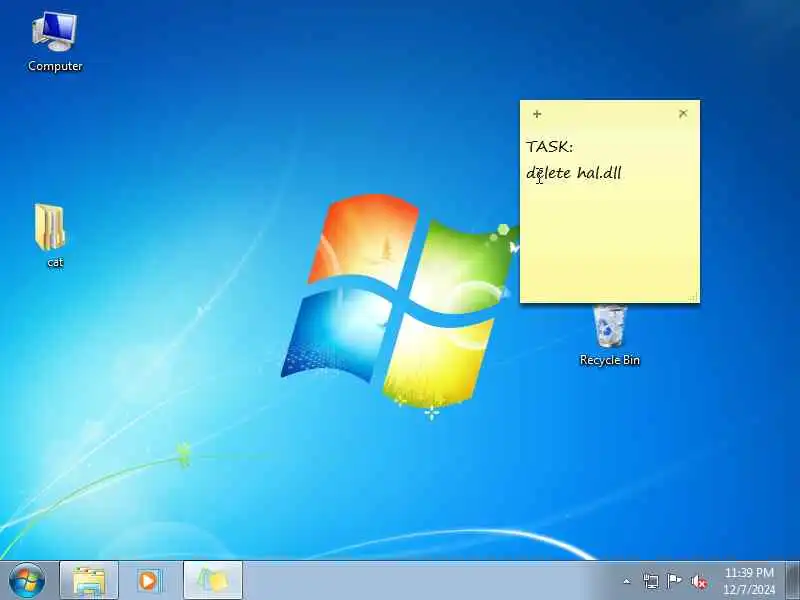Select the Recycle Bin icon
This screenshot has width=800, height=600.
pos(610,336)
